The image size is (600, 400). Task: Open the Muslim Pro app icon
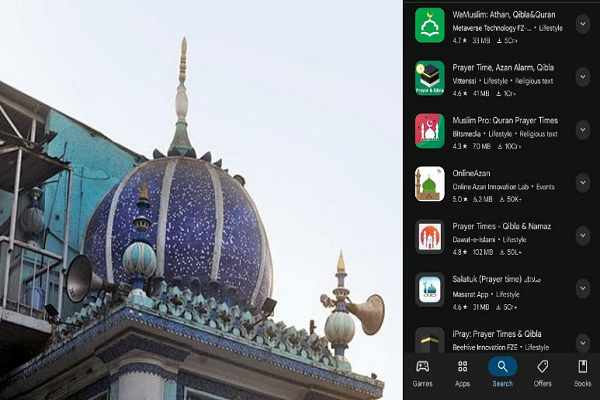point(430,130)
